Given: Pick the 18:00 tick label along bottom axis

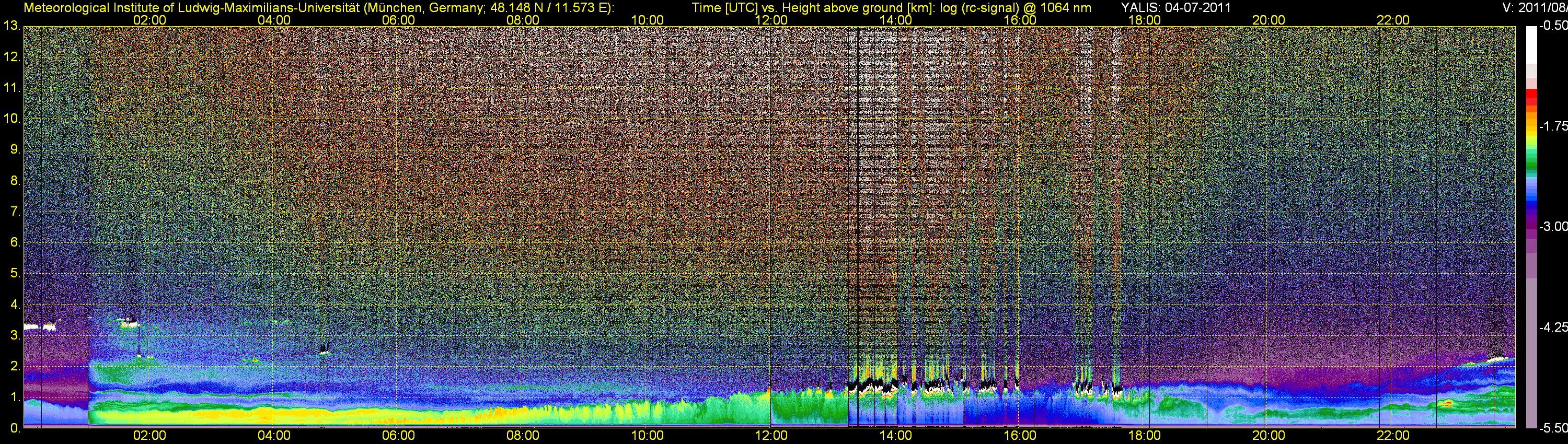Looking at the screenshot, I should (1144, 436).
